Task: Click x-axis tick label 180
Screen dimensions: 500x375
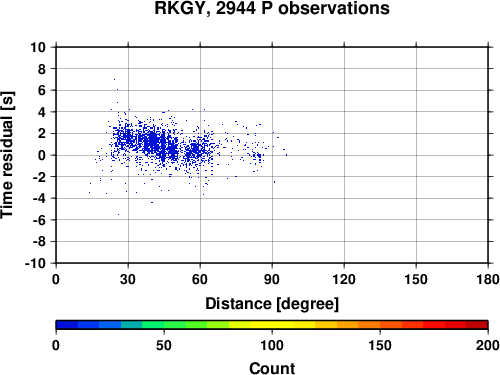Action: click(x=488, y=279)
